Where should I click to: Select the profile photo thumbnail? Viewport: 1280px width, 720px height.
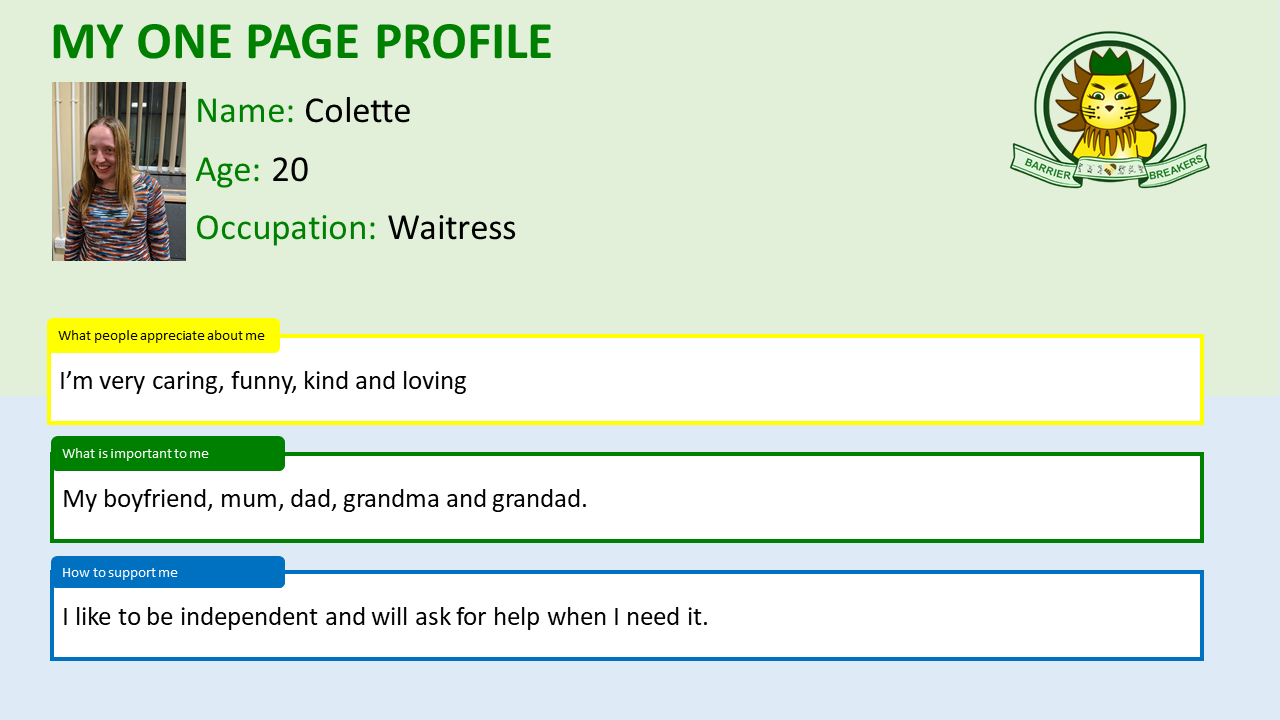point(119,171)
